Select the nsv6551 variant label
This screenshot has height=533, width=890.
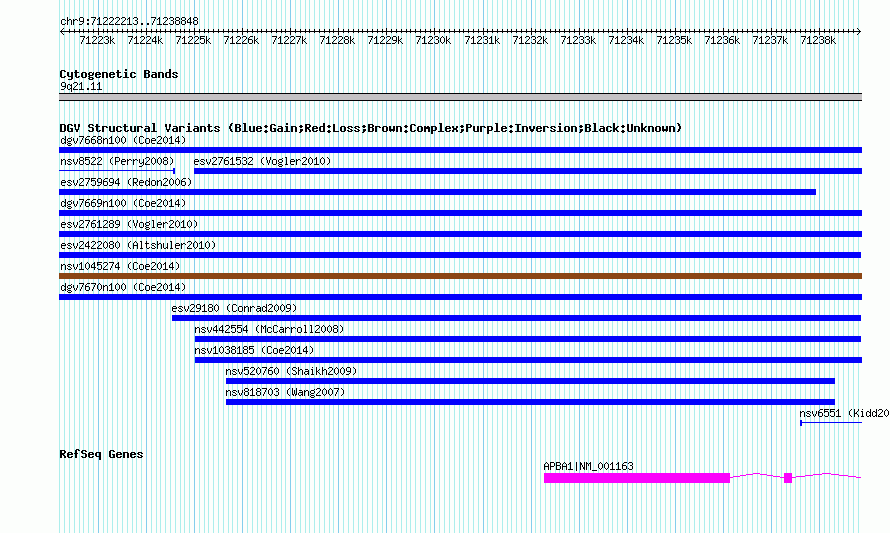pos(844,413)
